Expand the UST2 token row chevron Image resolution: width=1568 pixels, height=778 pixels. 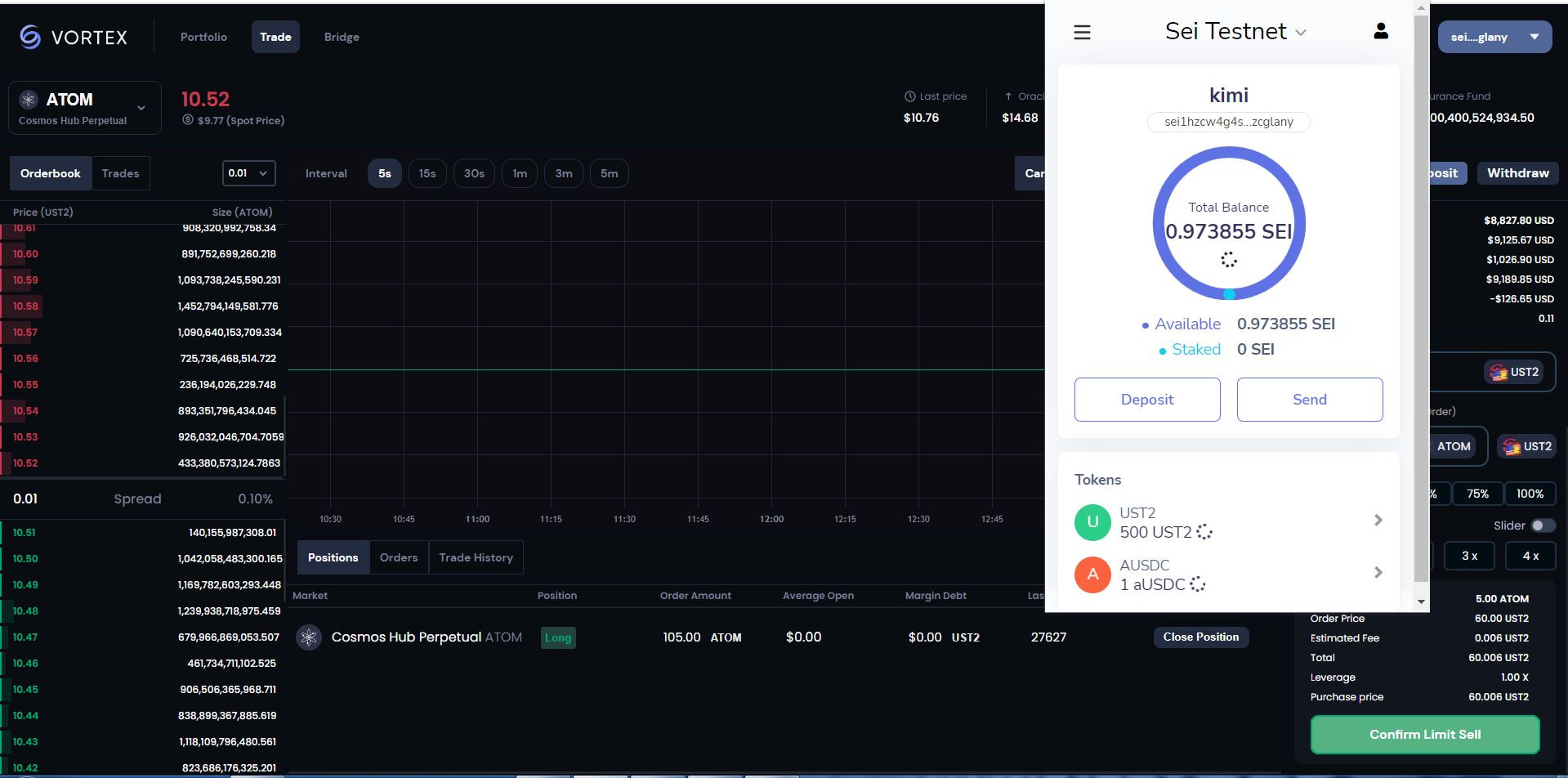point(1378,521)
